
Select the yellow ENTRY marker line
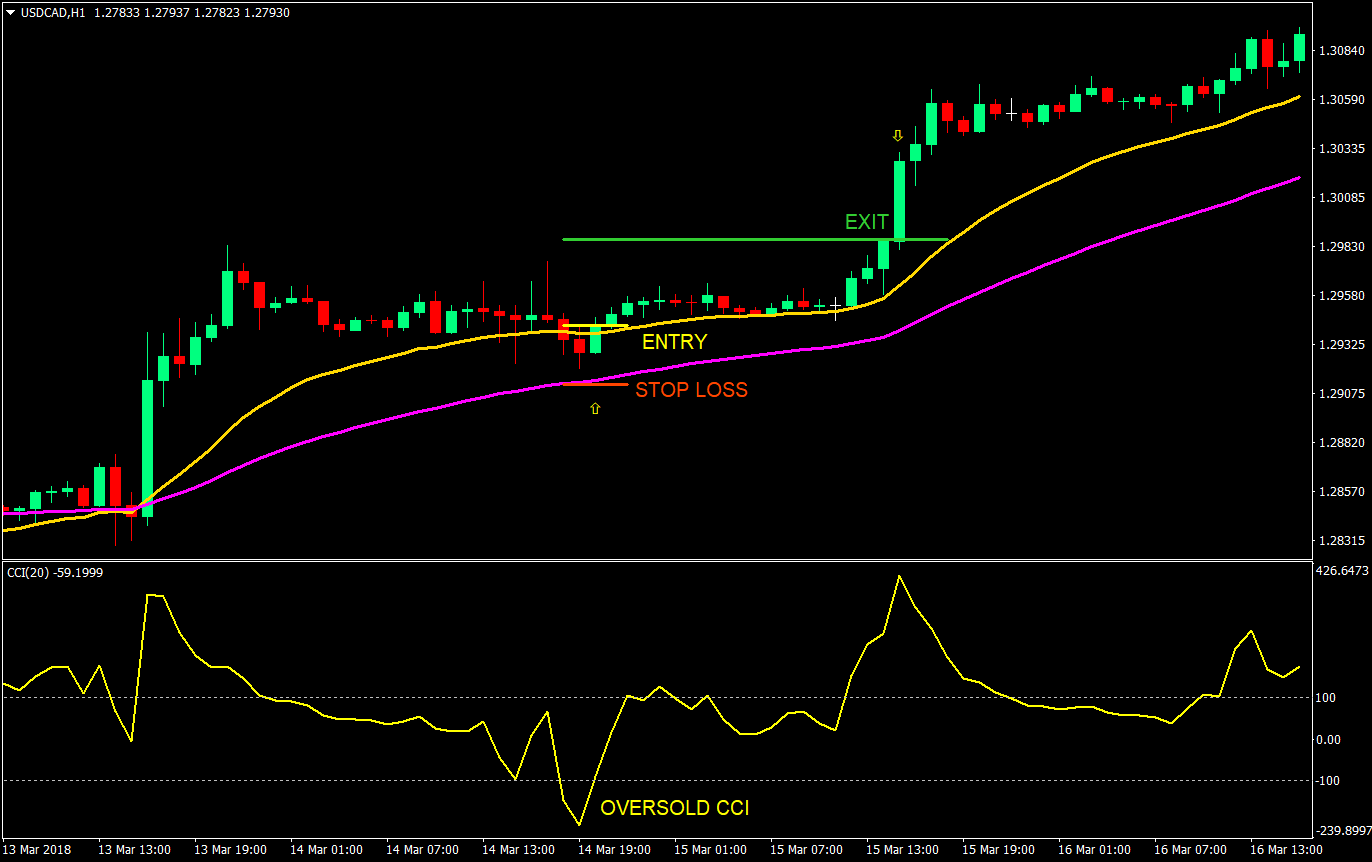pos(595,326)
